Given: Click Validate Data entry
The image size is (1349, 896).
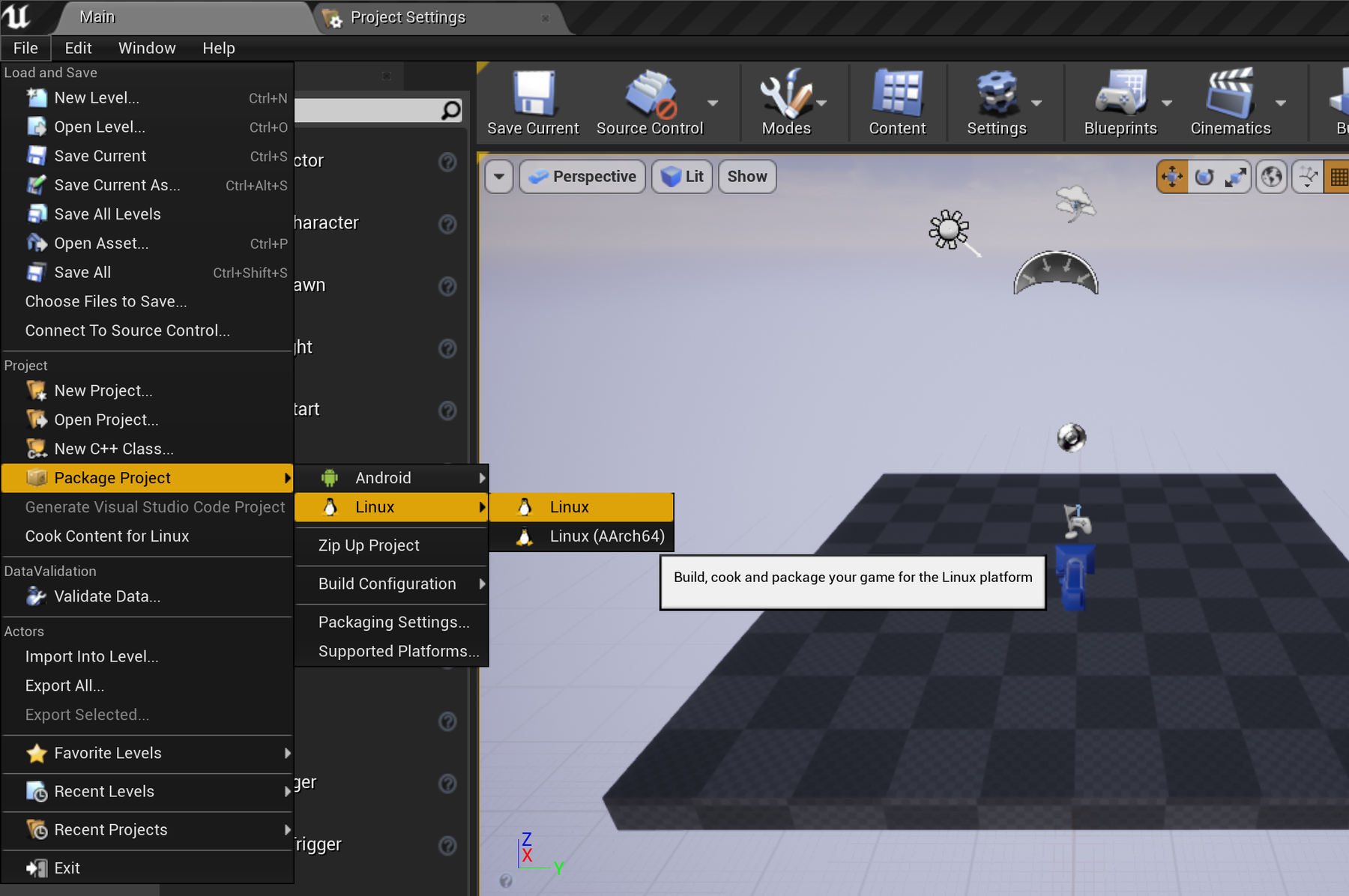Looking at the screenshot, I should coord(147,597).
